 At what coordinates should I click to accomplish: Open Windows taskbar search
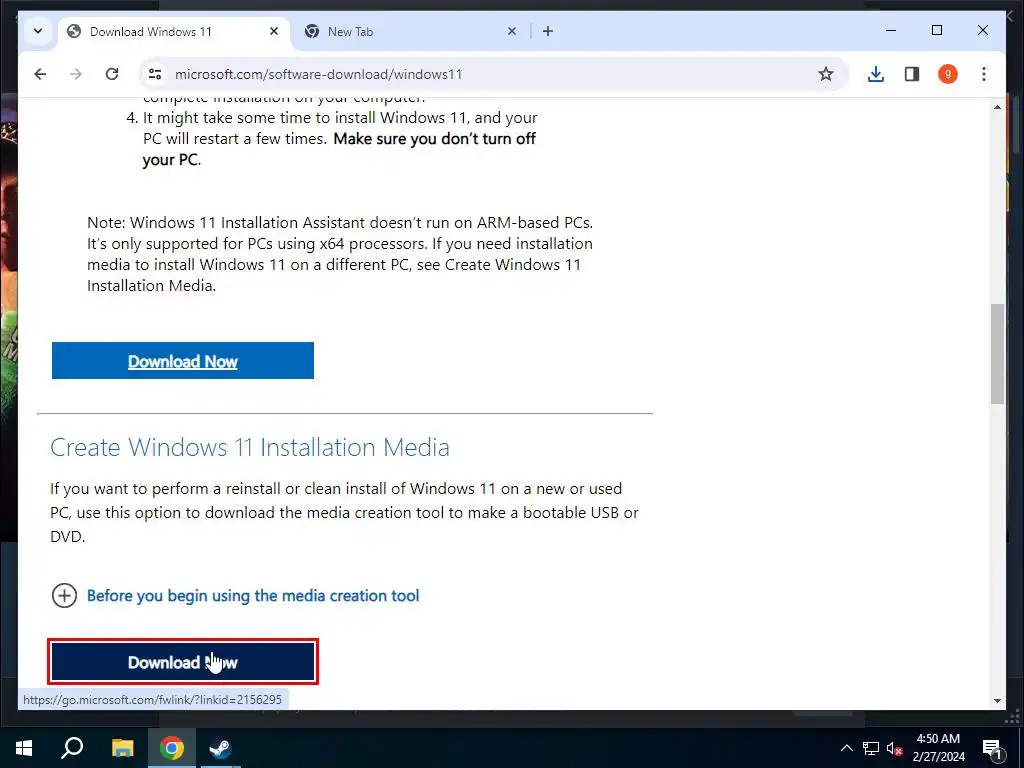coord(72,748)
